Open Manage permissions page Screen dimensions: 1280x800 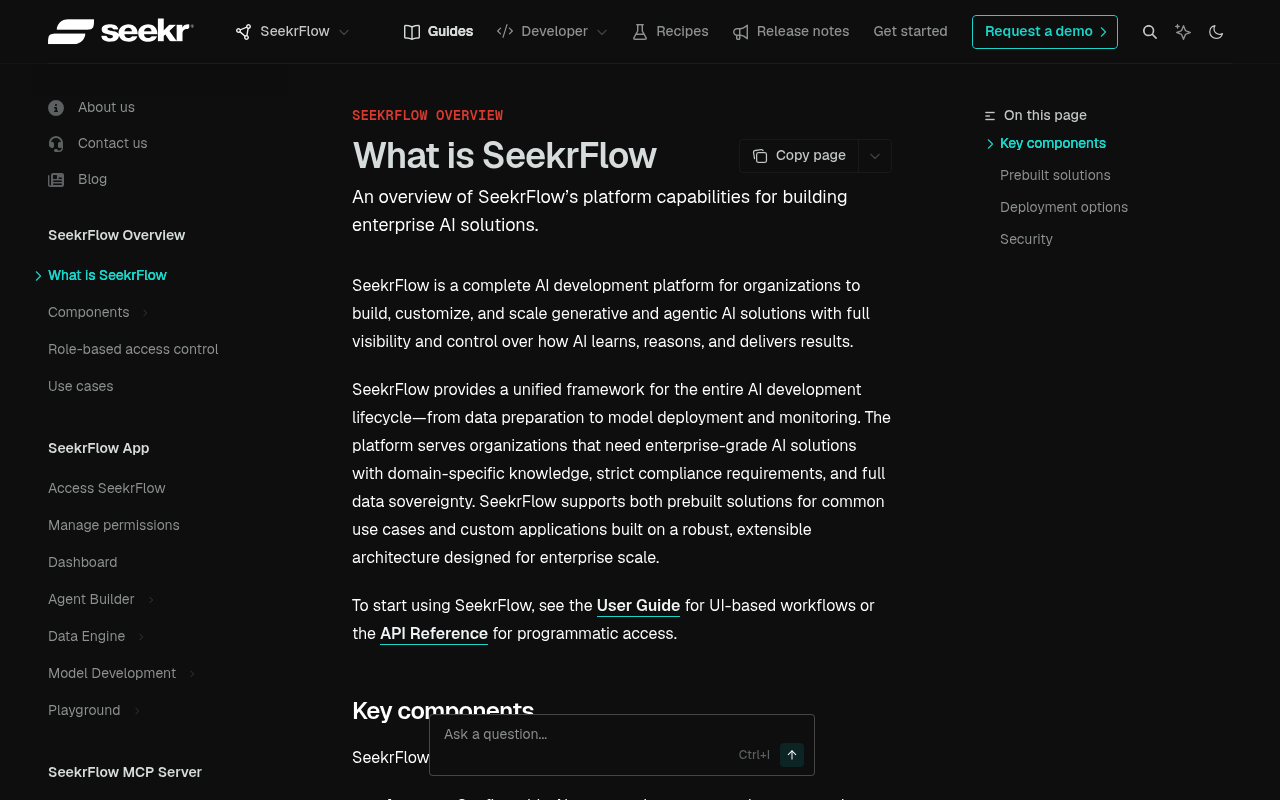pos(114,525)
